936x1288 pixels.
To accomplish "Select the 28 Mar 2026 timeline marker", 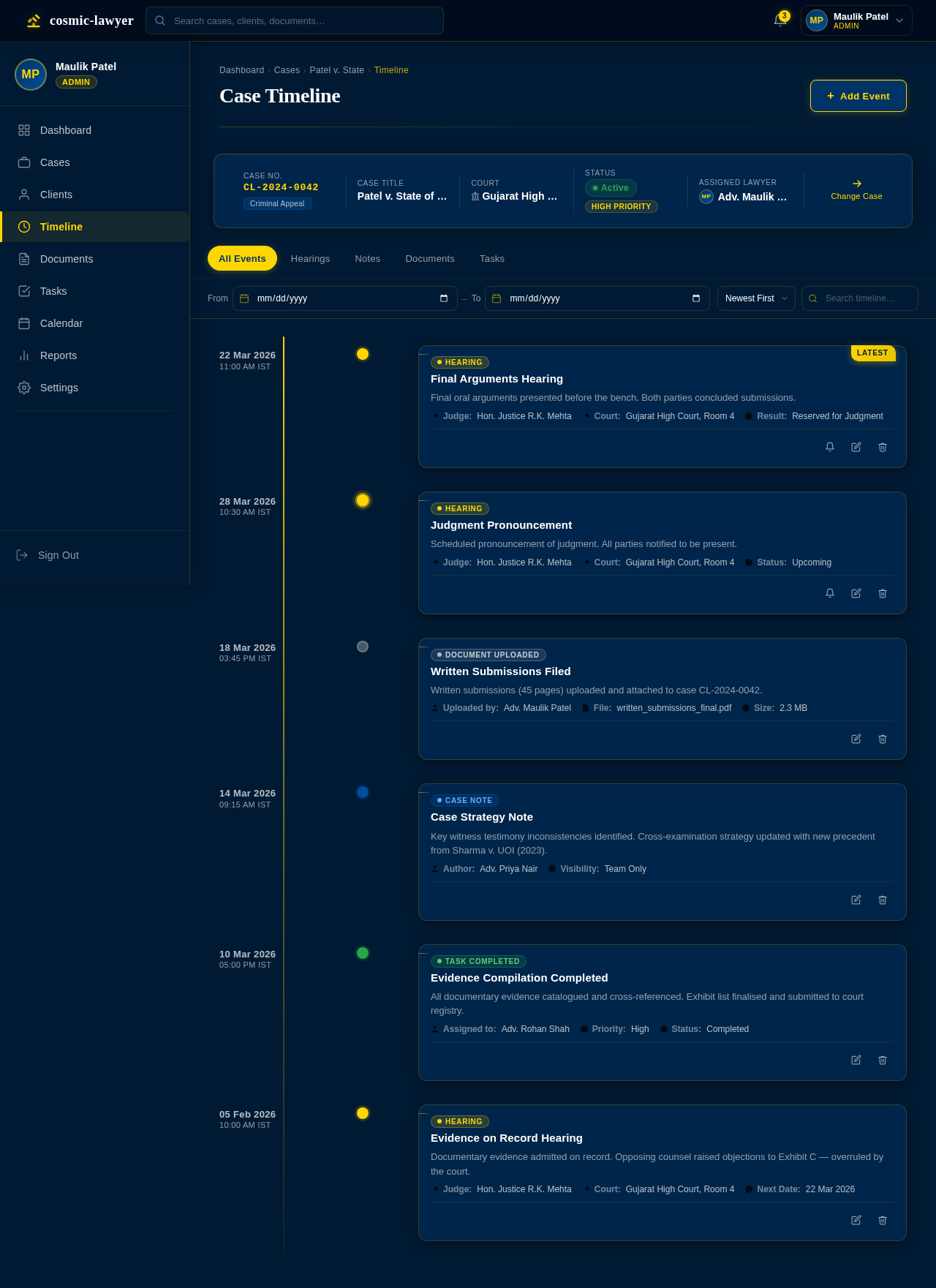I will tap(363, 500).
